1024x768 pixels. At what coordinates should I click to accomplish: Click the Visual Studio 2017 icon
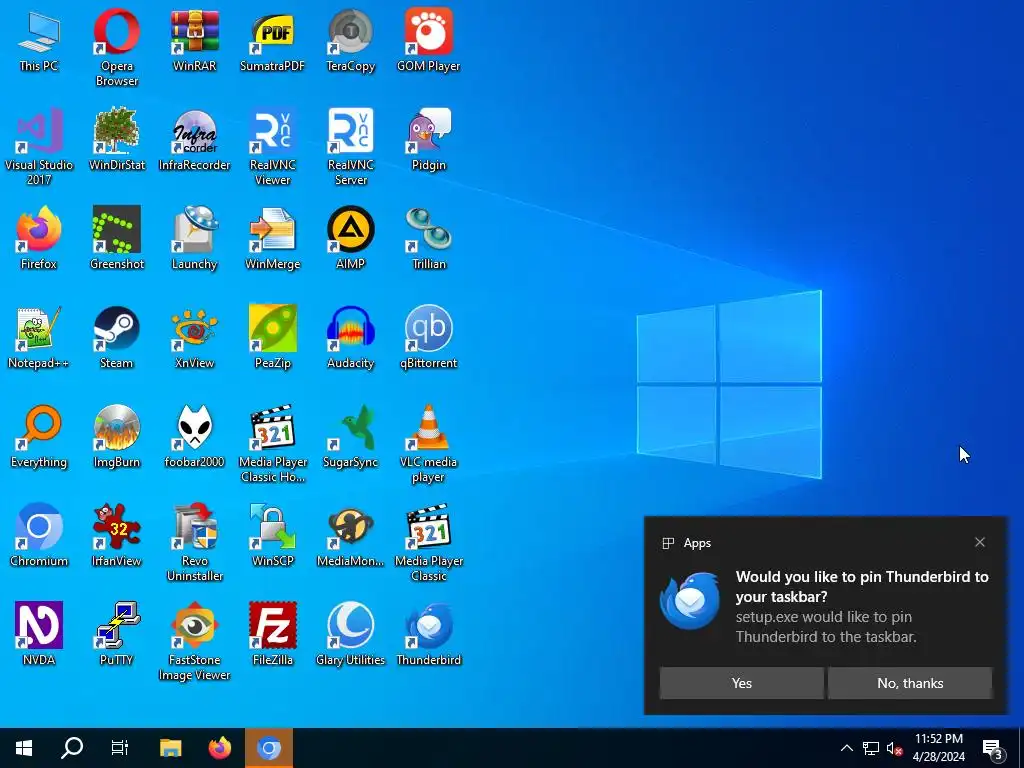click(x=39, y=146)
